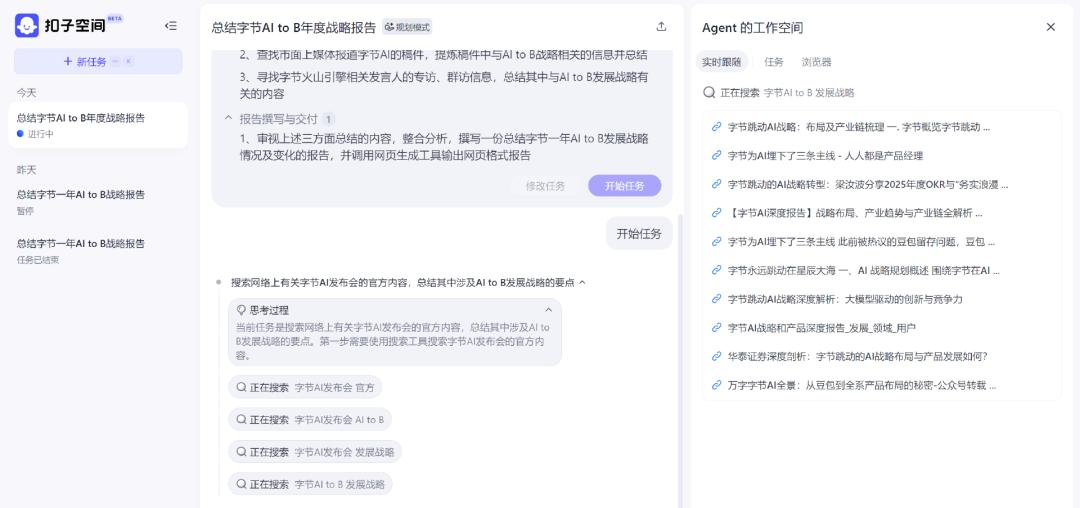
Task: Close the Agent 的工作空间 panel
Action: 1050,27
